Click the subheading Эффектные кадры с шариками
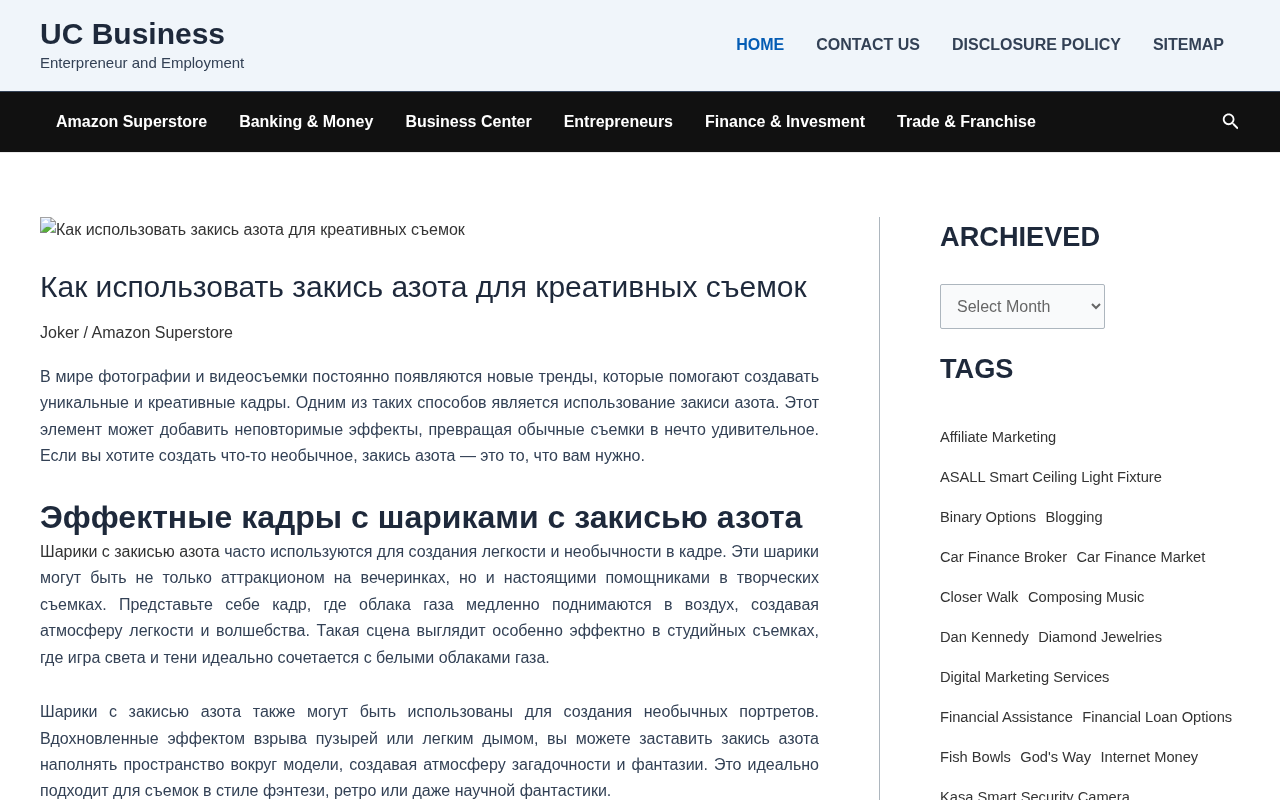The image size is (1280, 800). click(421, 517)
